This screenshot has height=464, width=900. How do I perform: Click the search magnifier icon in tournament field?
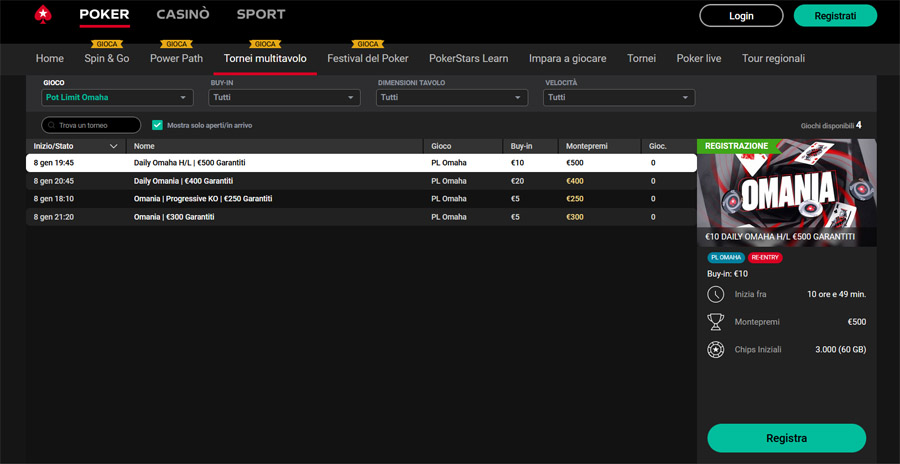[52, 125]
